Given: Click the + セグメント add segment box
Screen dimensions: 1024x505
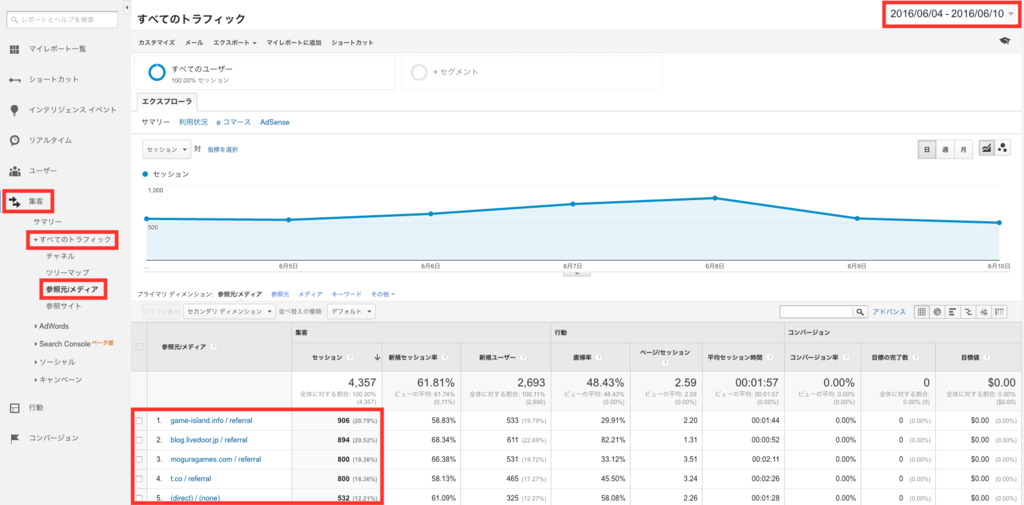Looking at the screenshot, I should (532, 72).
